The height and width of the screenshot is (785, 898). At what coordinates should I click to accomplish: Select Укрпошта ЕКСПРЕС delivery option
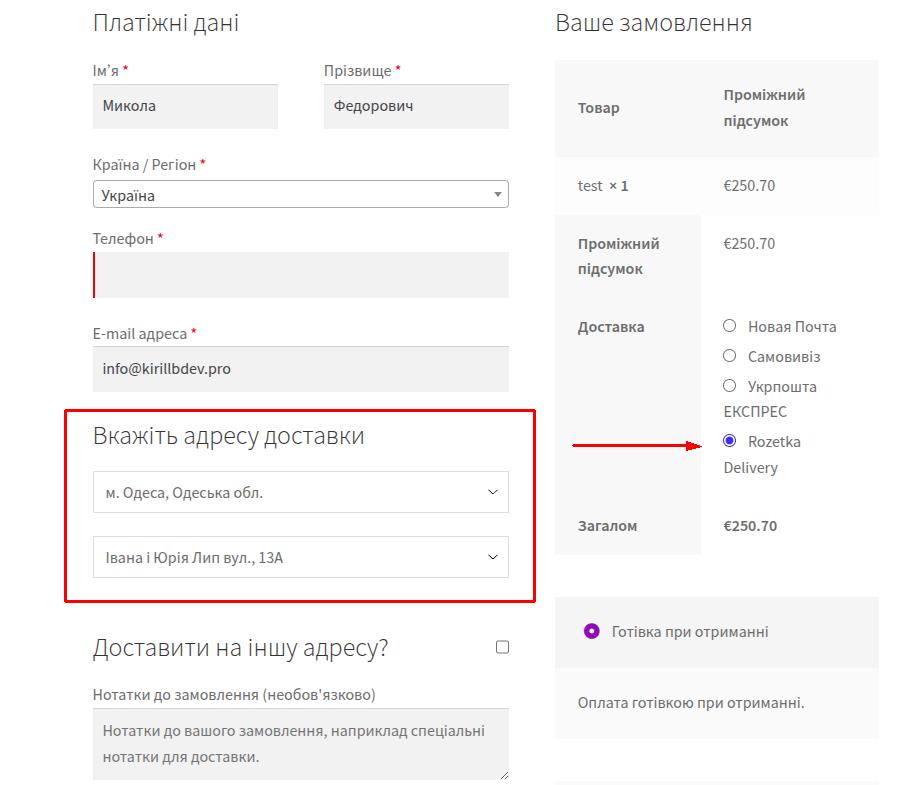point(729,385)
